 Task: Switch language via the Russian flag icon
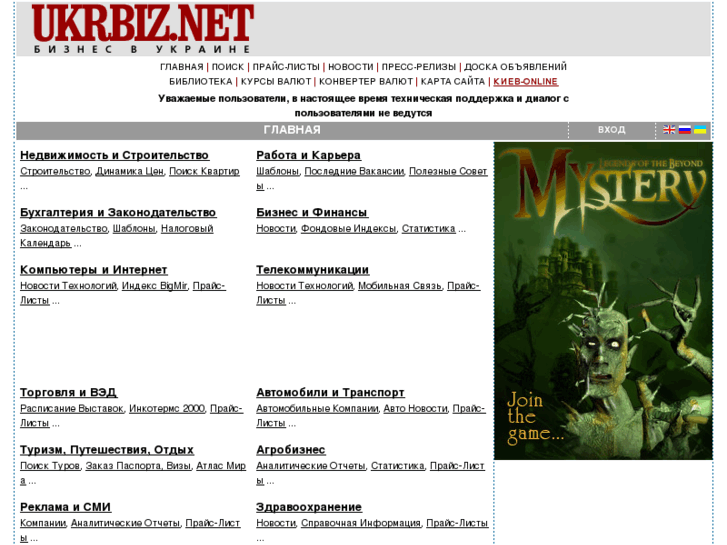[x=685, y=130]
